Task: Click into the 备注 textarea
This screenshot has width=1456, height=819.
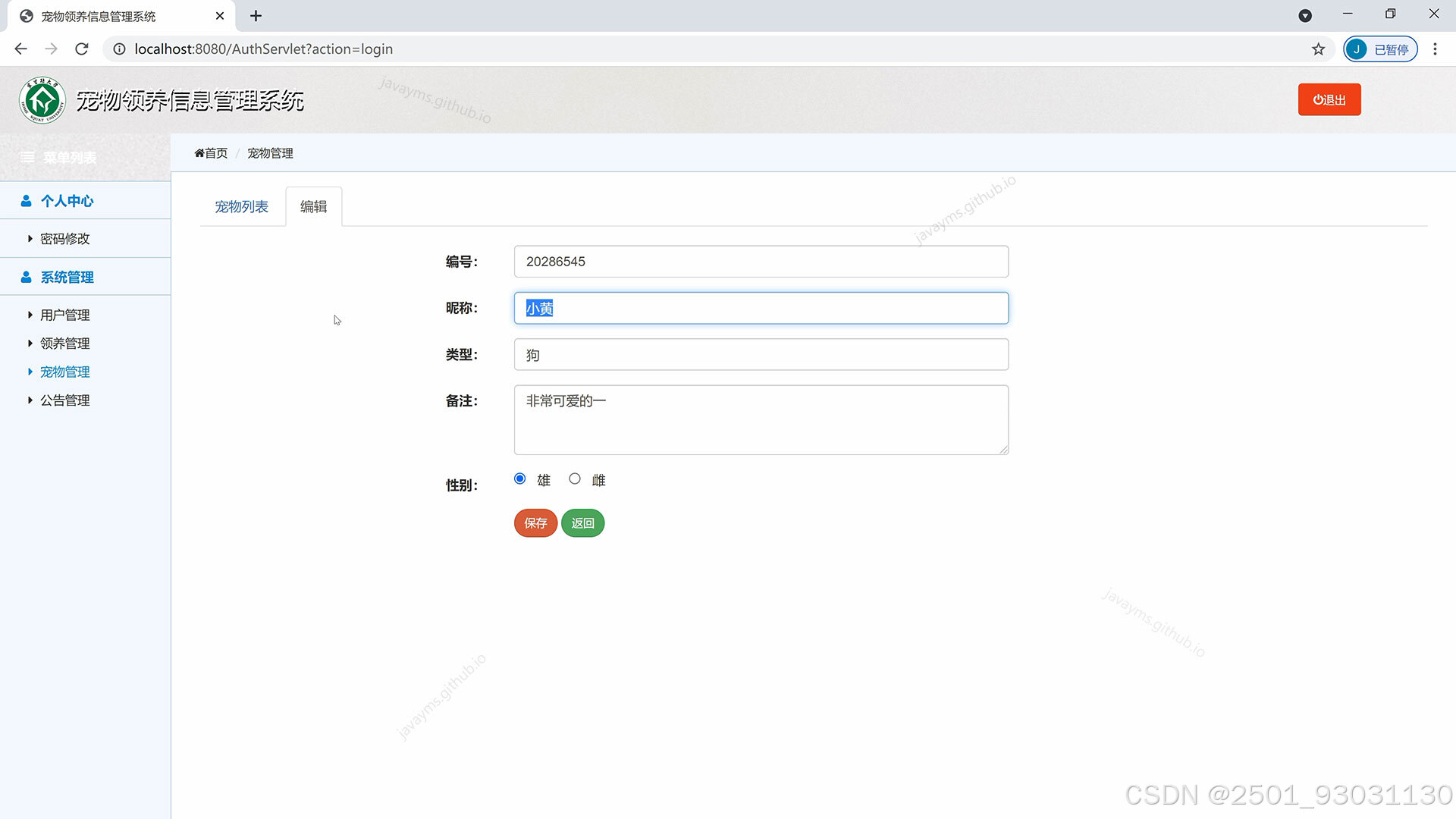Action: (x=761, y=420)
